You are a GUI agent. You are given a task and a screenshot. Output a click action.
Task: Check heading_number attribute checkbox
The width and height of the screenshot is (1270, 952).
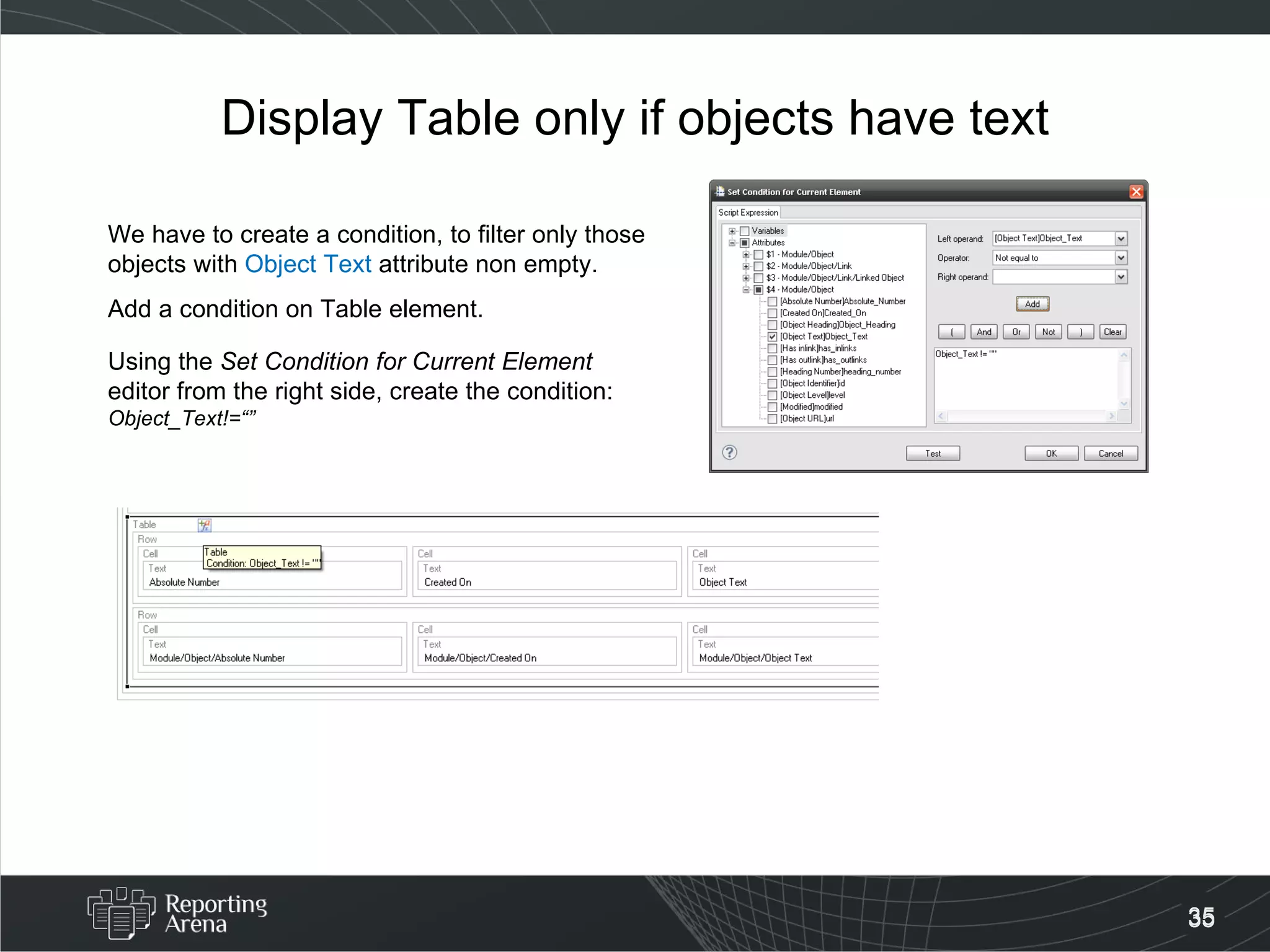coord(773,372)
